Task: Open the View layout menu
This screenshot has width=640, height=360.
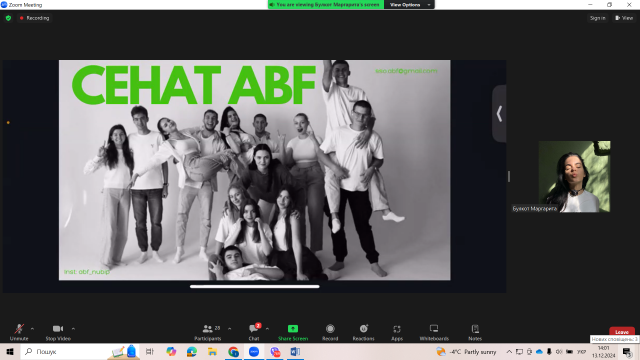Action: coord(624,18)
